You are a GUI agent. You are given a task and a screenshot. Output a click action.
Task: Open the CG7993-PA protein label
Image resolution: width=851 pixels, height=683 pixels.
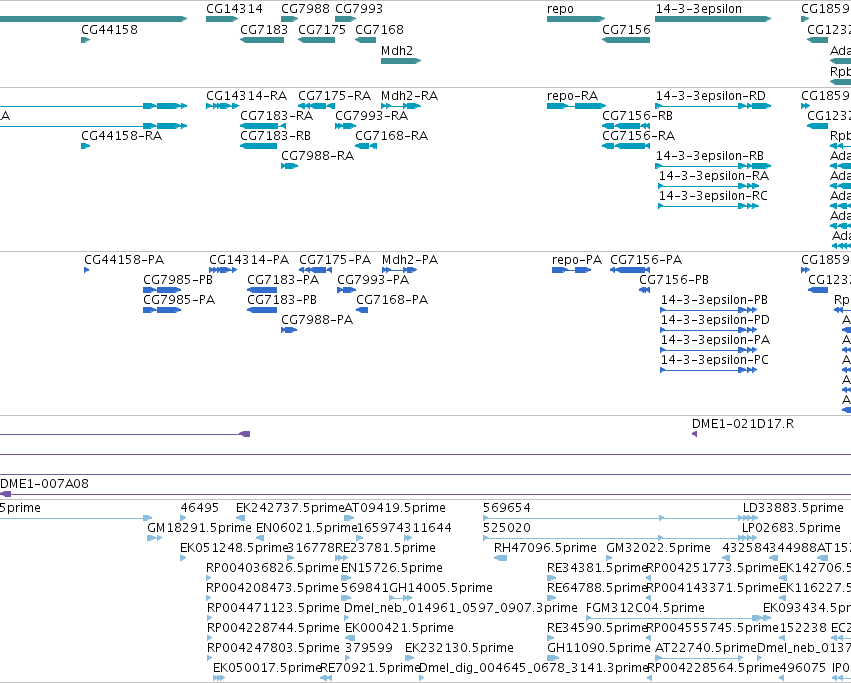[x=373, y=280]
